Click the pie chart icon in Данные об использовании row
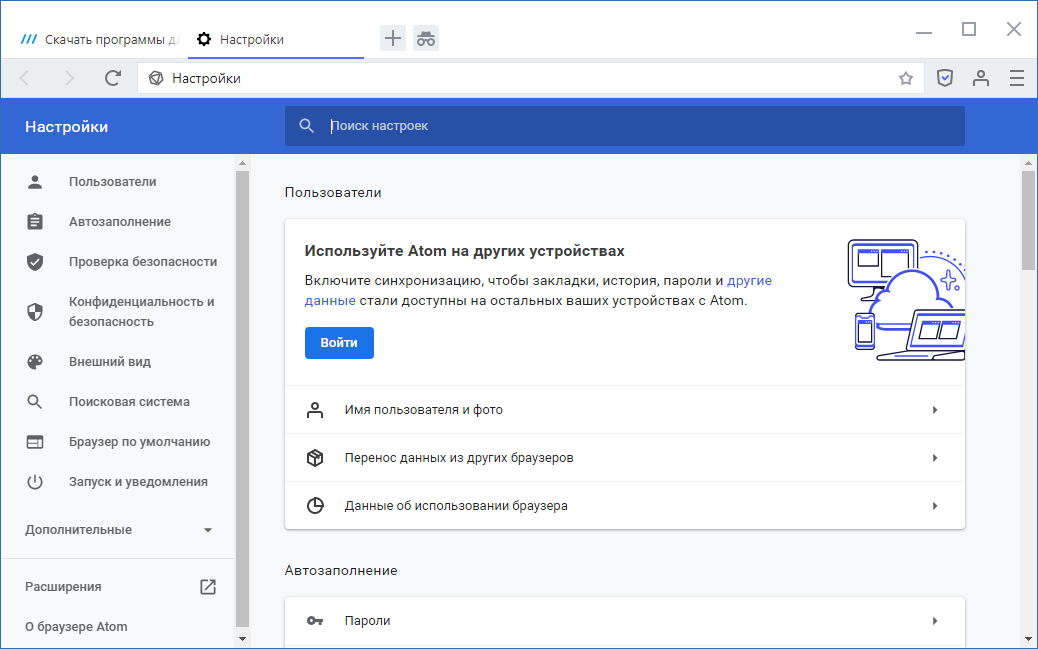The height and width of the screenshot is (649, 1038). 315,506
